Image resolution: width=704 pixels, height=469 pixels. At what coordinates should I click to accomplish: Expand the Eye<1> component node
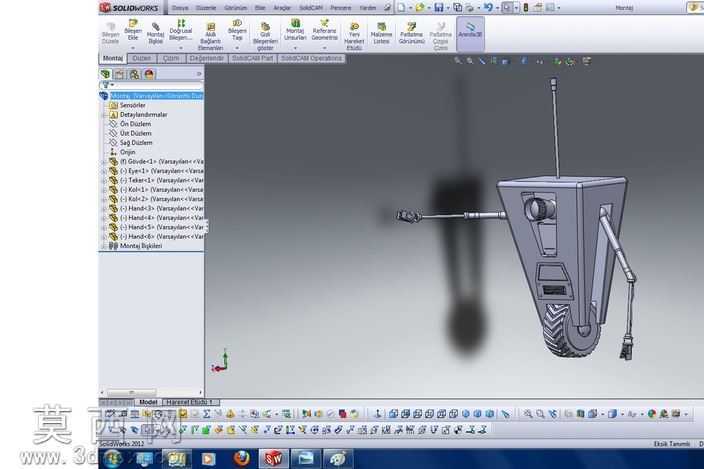click(x=104, y=171)
